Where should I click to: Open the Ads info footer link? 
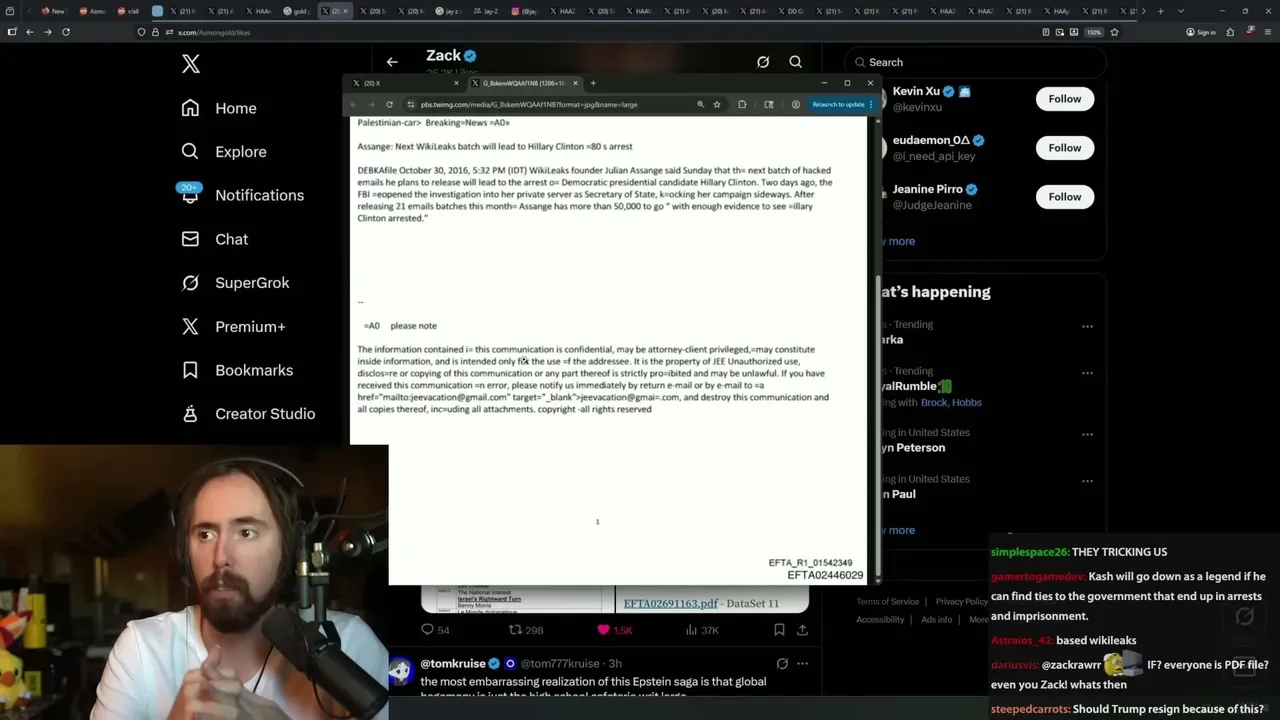click(937, 620)
